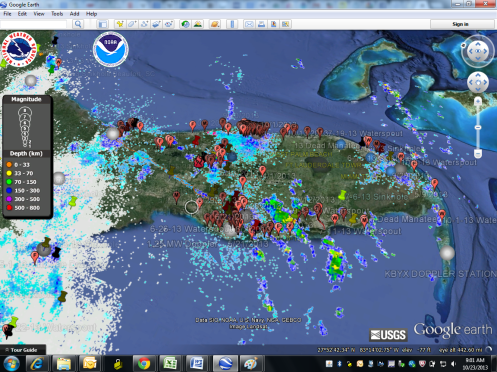Select the Add Placemark pushpin tool

pyautogui.click(x=120, y=24)
